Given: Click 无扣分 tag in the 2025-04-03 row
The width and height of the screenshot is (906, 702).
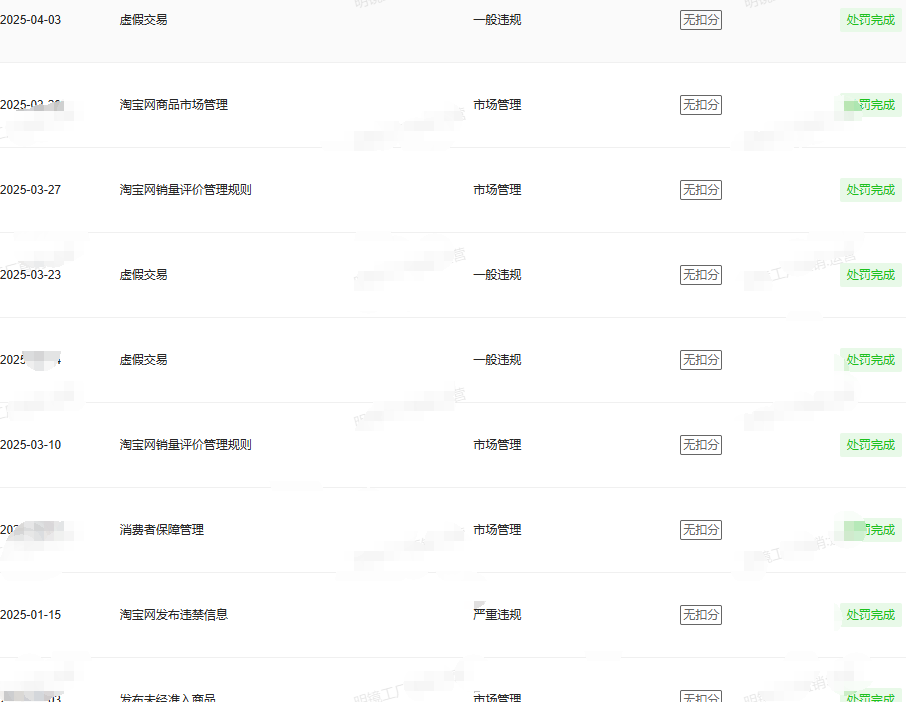Looking at the screenshot, I should click(x=700, y=20).
